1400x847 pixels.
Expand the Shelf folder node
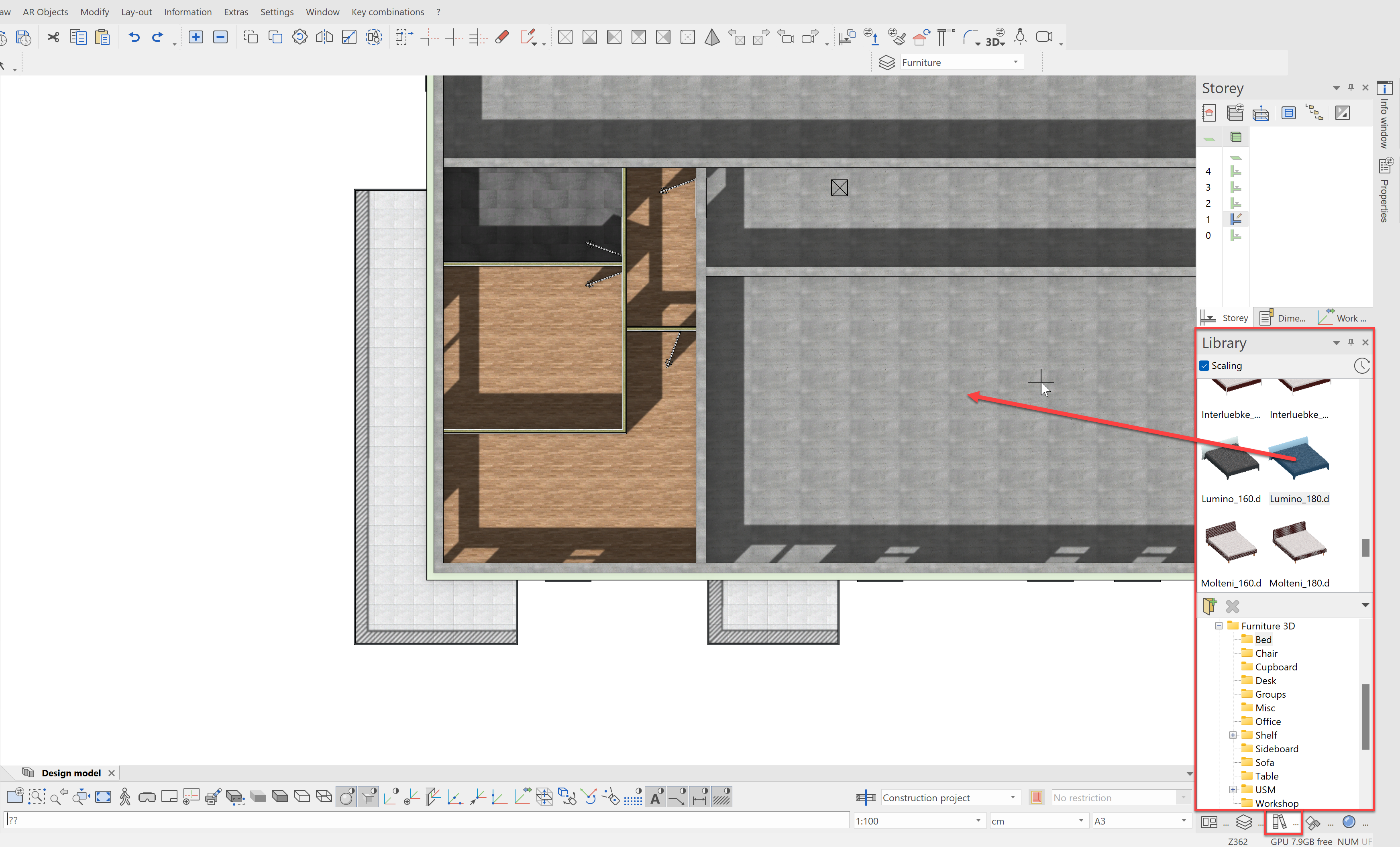click(x=1233, y=736)
